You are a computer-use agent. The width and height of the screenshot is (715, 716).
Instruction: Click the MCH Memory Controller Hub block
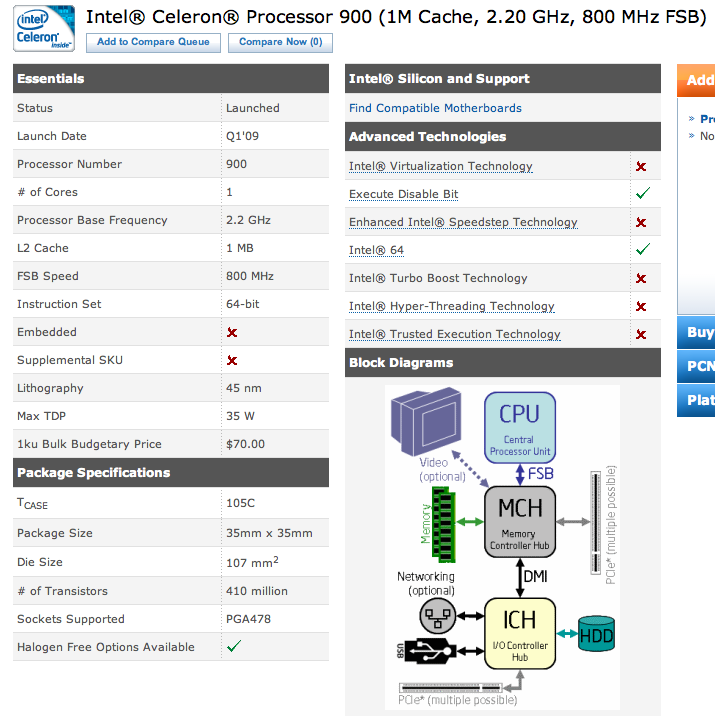(520, 521)
